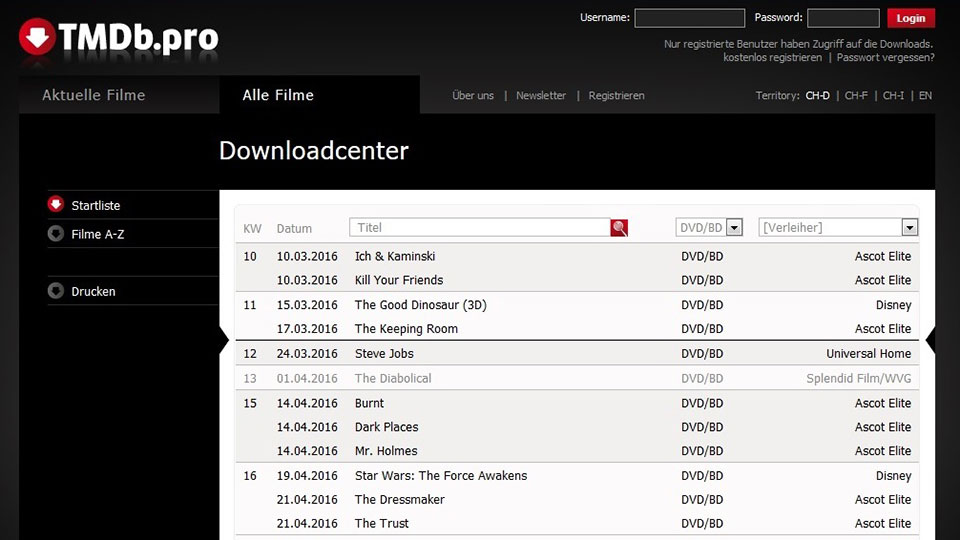Switch territory to CH-F

click(x=855, y=96)
